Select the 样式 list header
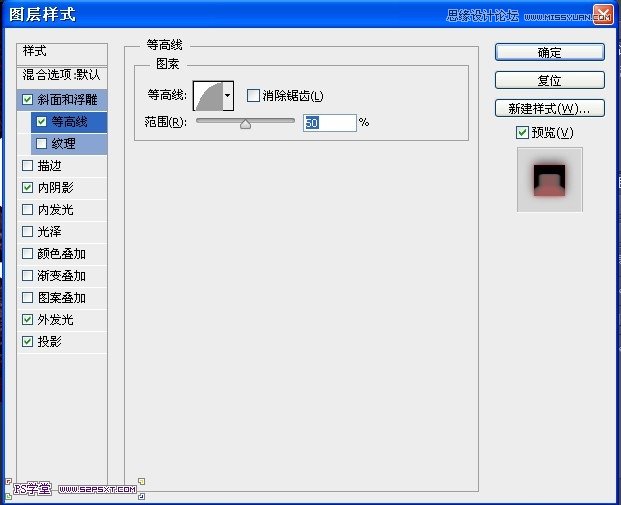 click(x=62, y=54)
